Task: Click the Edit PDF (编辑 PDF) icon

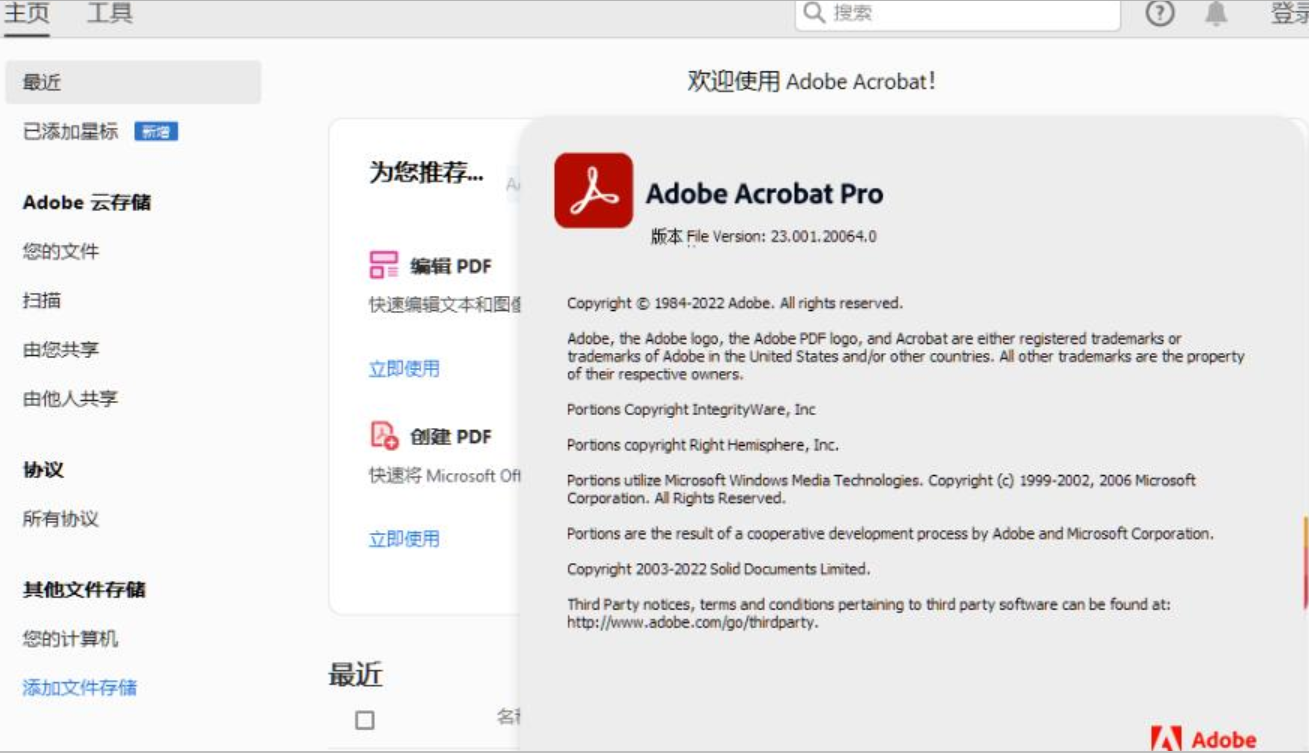Action: [x=384, y=265]
